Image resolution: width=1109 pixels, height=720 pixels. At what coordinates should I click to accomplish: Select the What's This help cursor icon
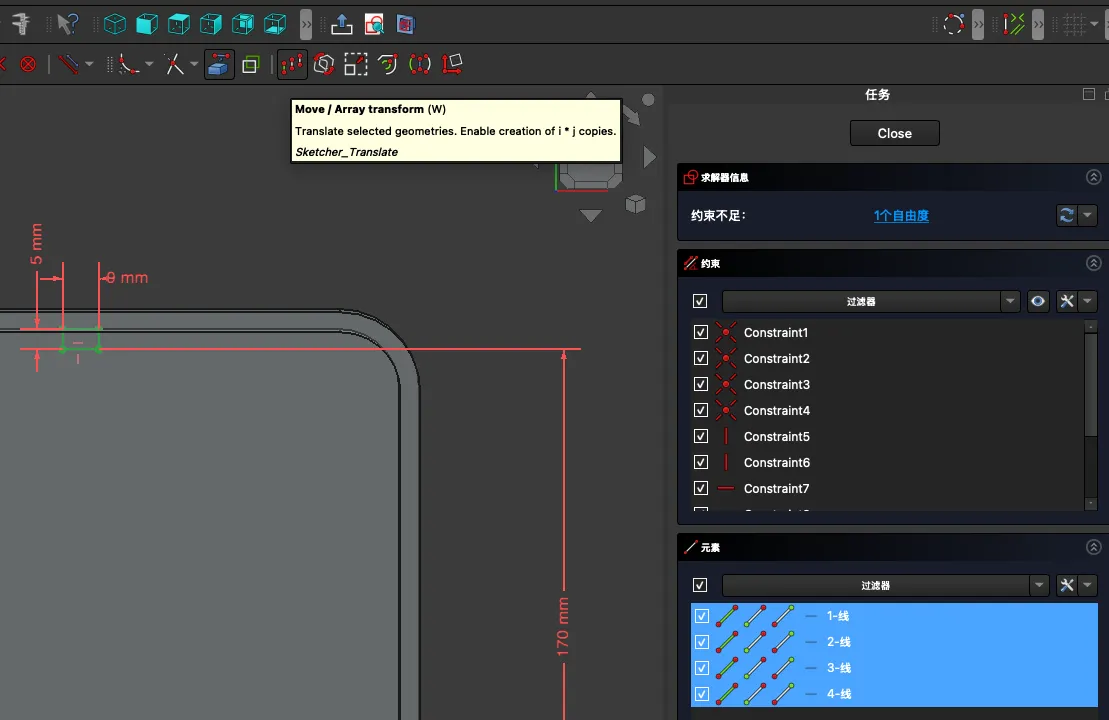coord(67,24)
